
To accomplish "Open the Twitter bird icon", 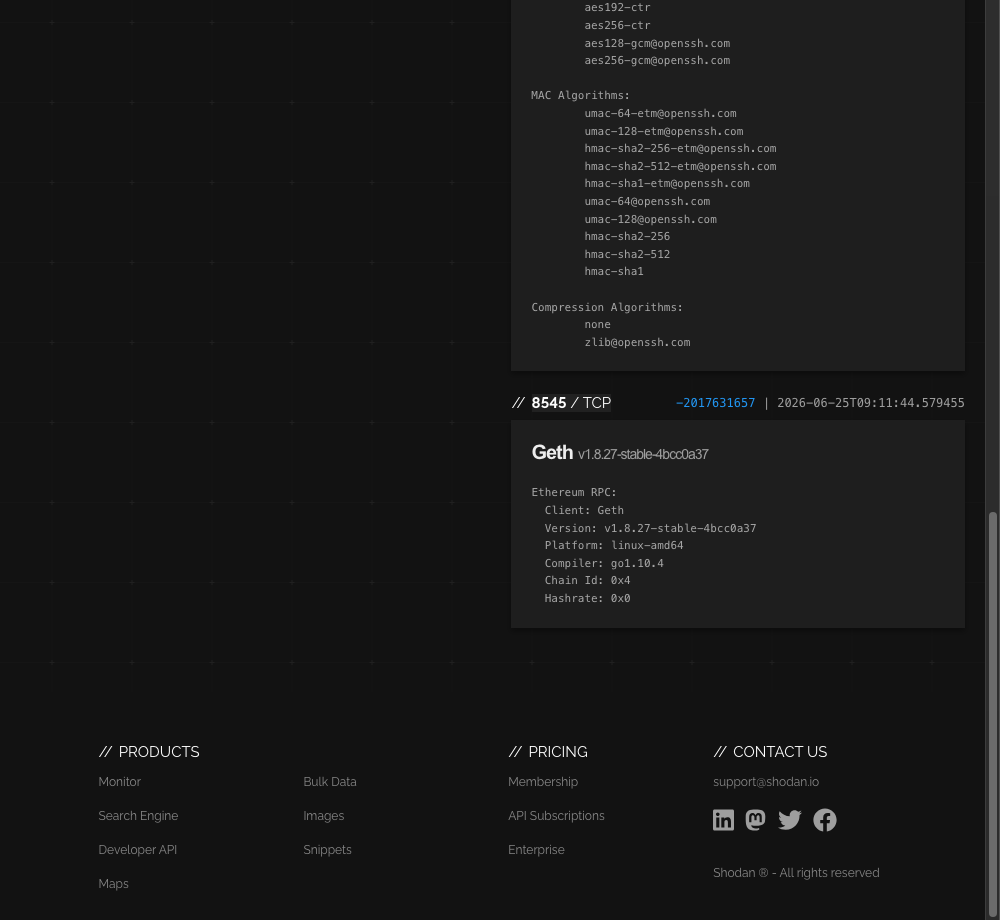I will click(x=790, y=820).
